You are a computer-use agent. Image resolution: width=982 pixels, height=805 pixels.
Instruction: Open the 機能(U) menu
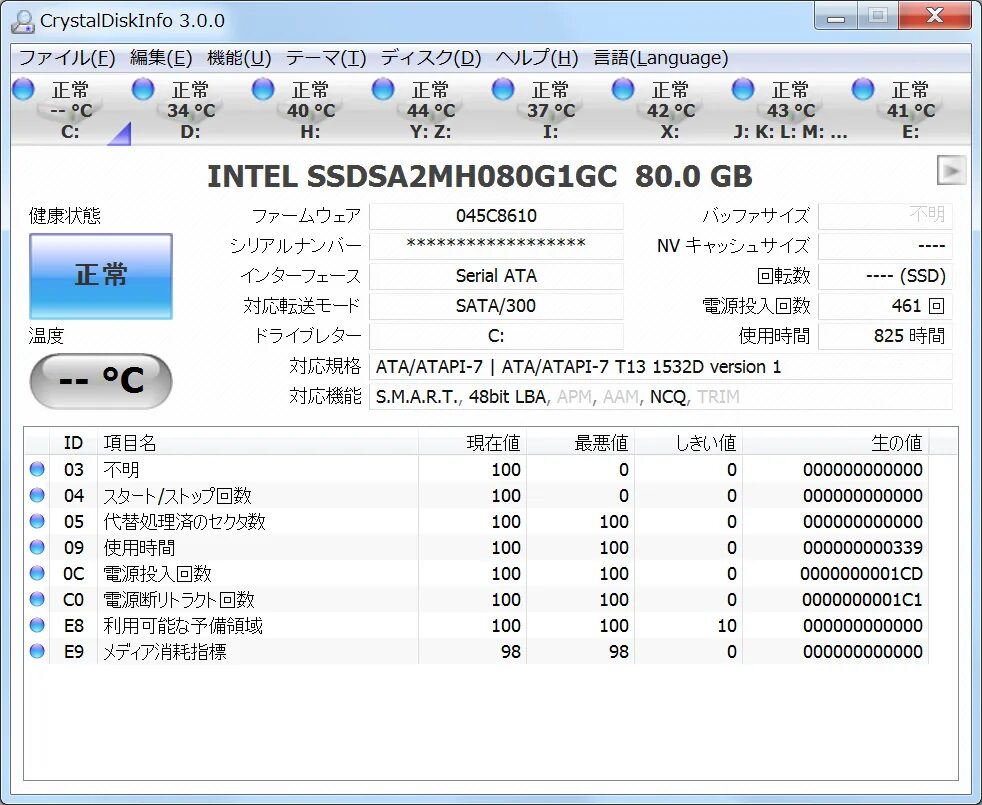tap(239, 58)
